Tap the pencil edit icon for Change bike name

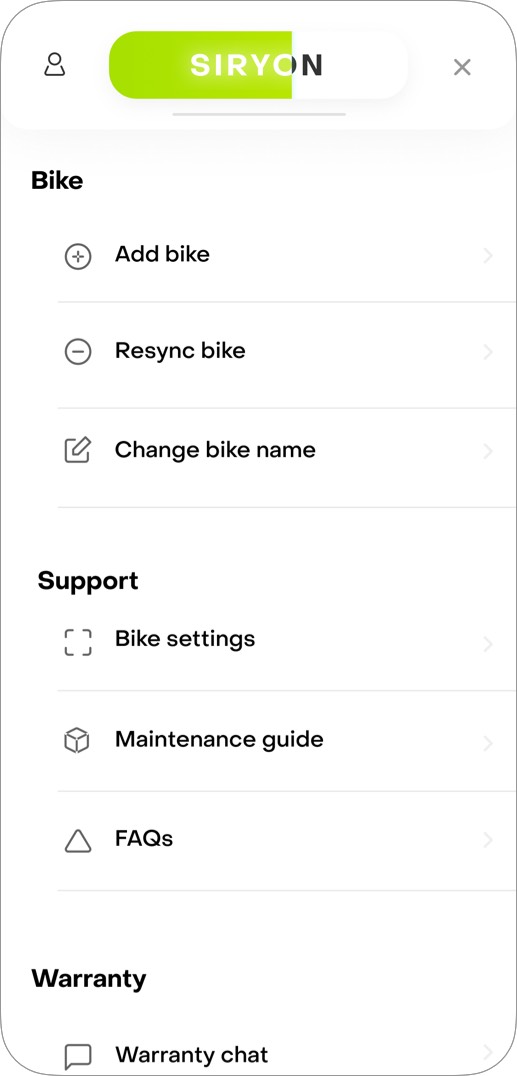(x=78, y=450)
